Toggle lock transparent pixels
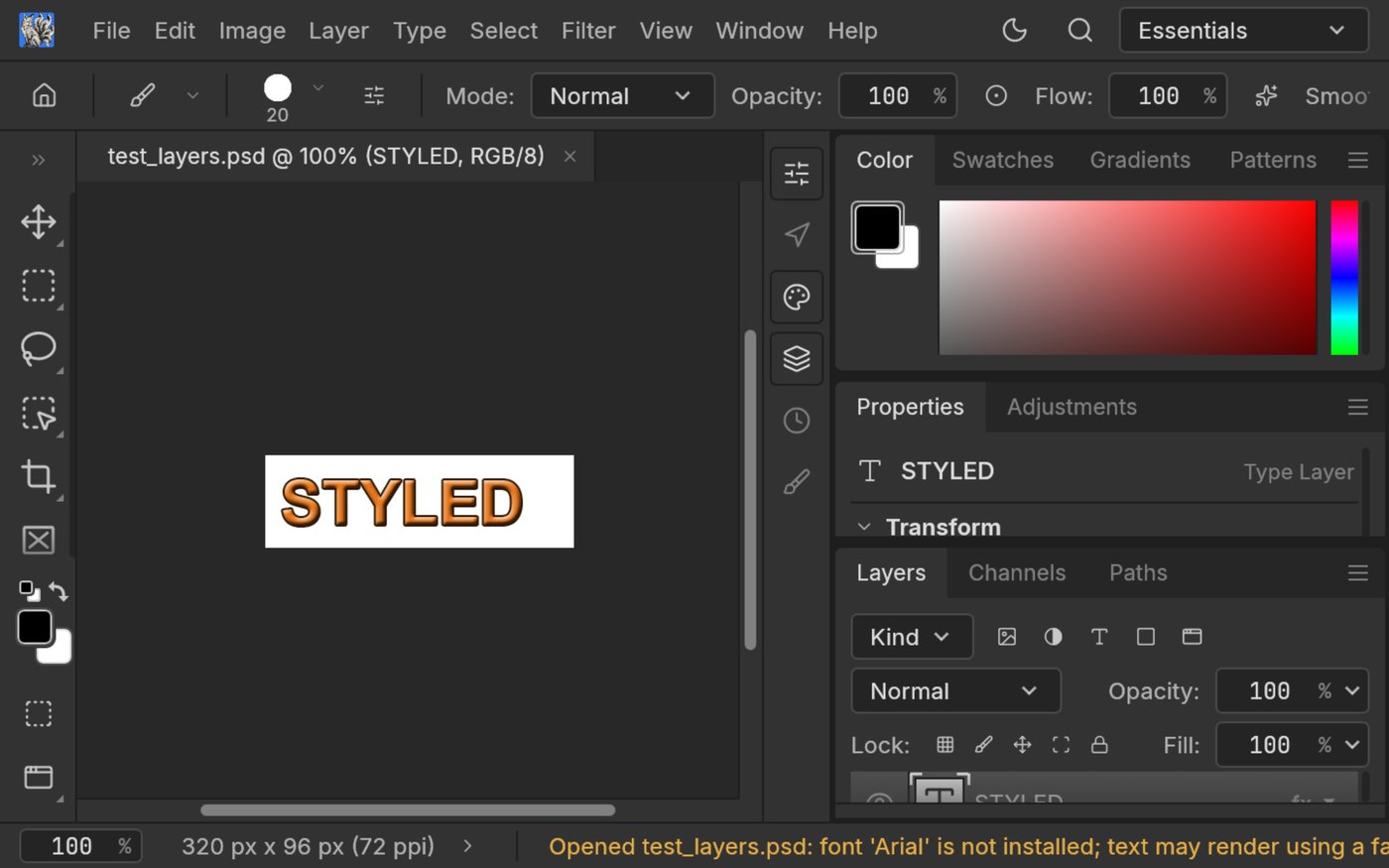The width and height of the screenshot is (1389, 868). [946, 744]
